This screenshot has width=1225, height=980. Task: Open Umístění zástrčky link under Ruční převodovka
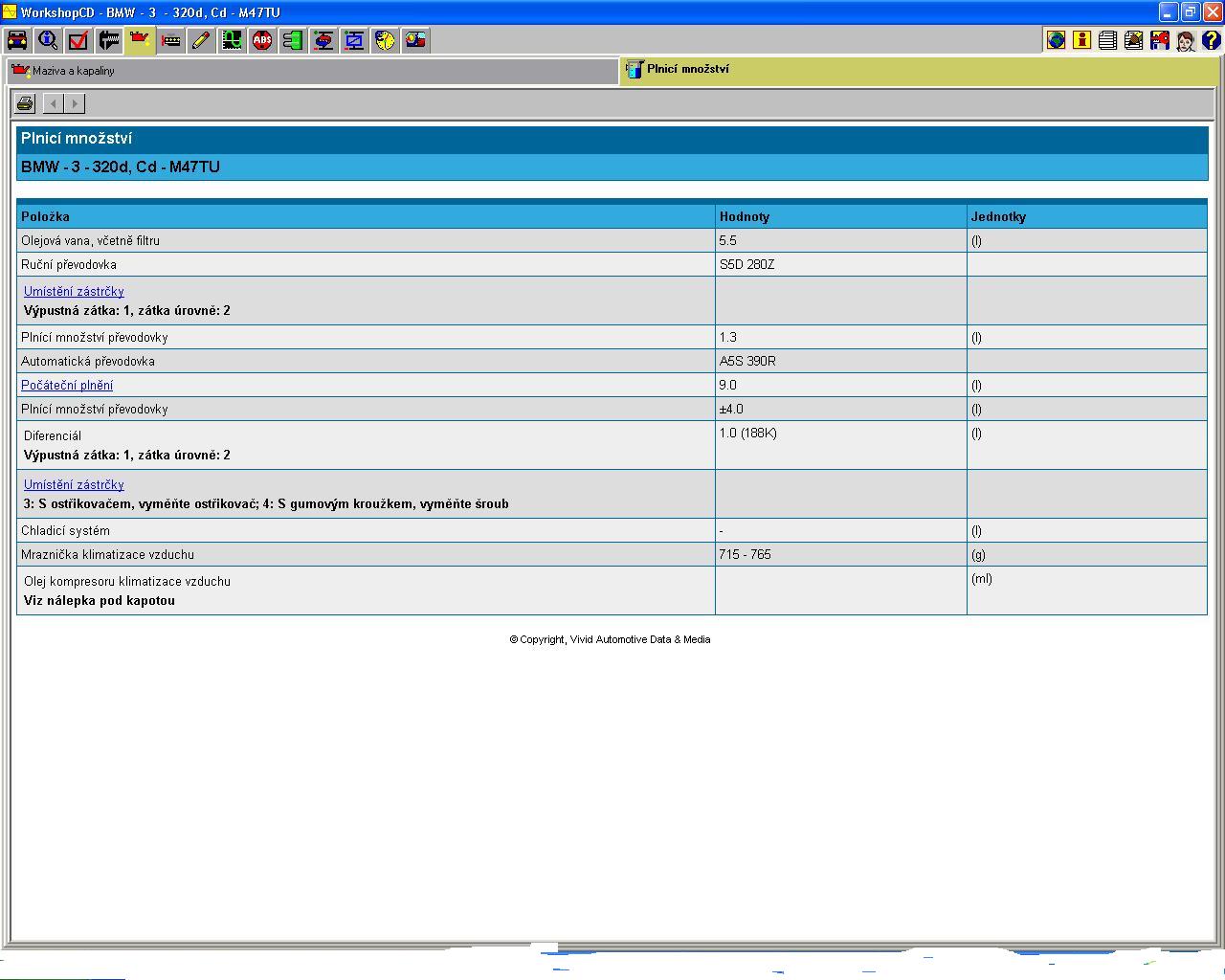pos(74,291)
